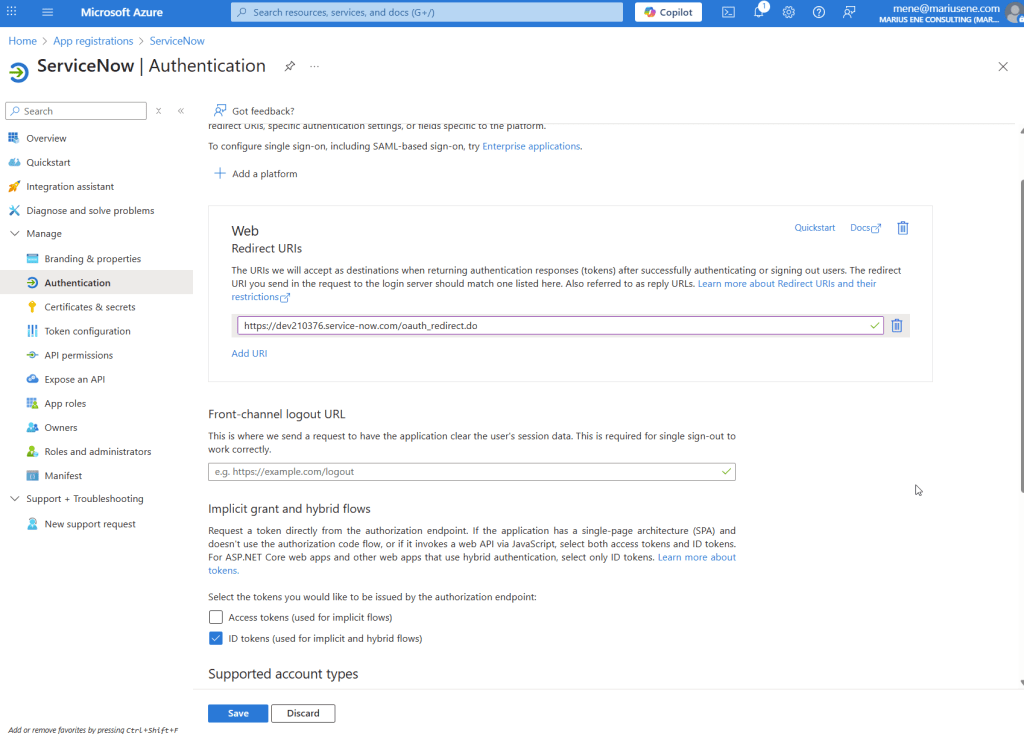Delete the redirect URI row
This screenshot has width=1024, height=734.
tap(897, 325)
